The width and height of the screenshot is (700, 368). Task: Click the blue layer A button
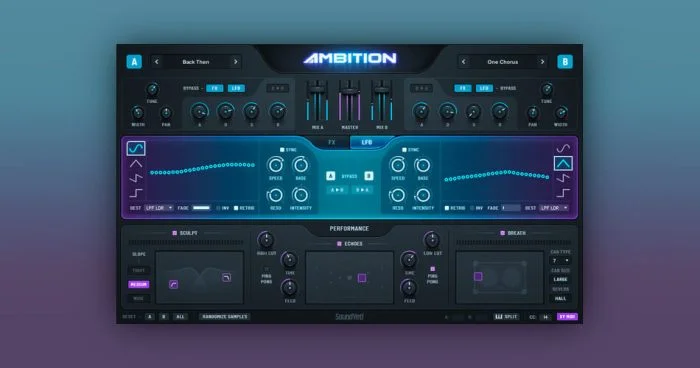coord(134,62)
